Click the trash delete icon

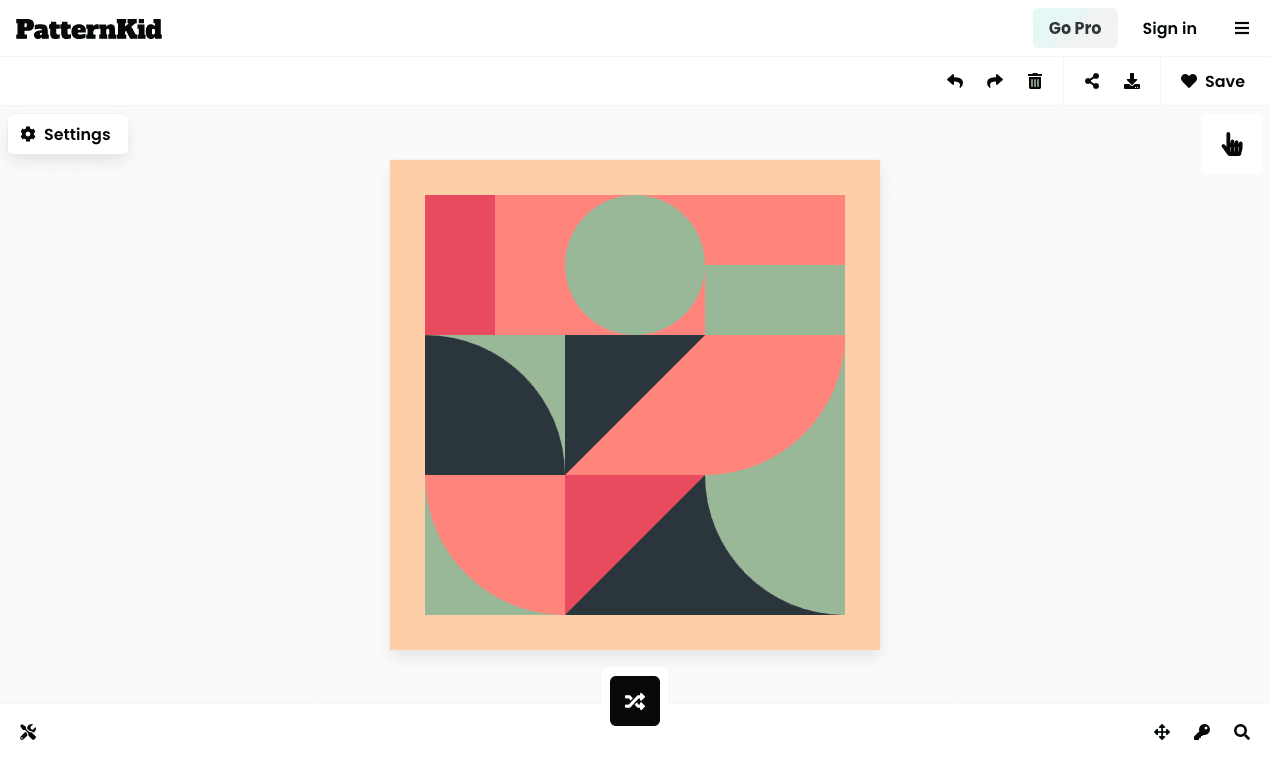[1035, 81]
